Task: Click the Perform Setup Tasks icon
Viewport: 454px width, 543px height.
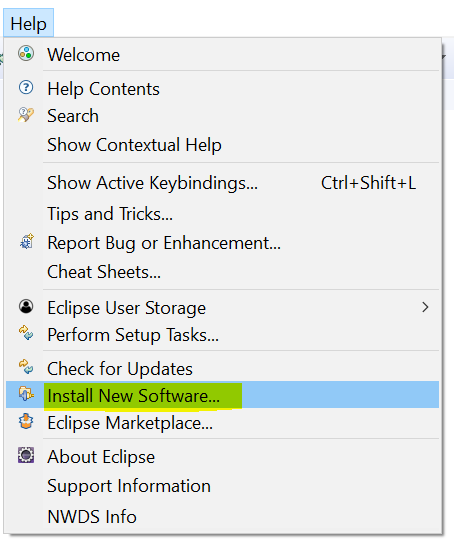Action: click(x=26, y=333)
